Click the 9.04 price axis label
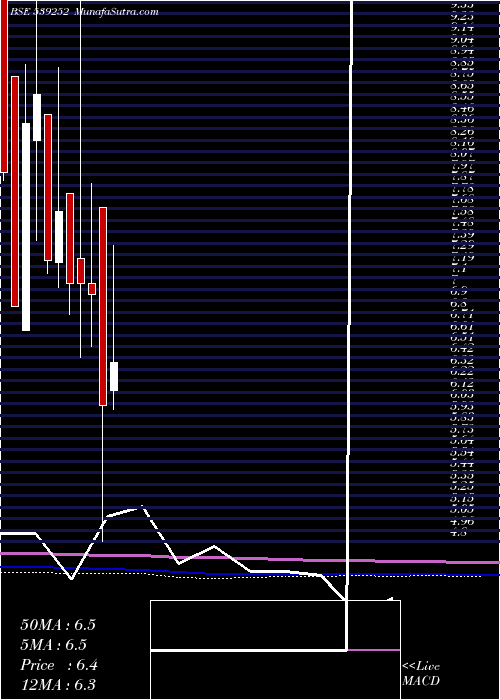 pos(462,40)
